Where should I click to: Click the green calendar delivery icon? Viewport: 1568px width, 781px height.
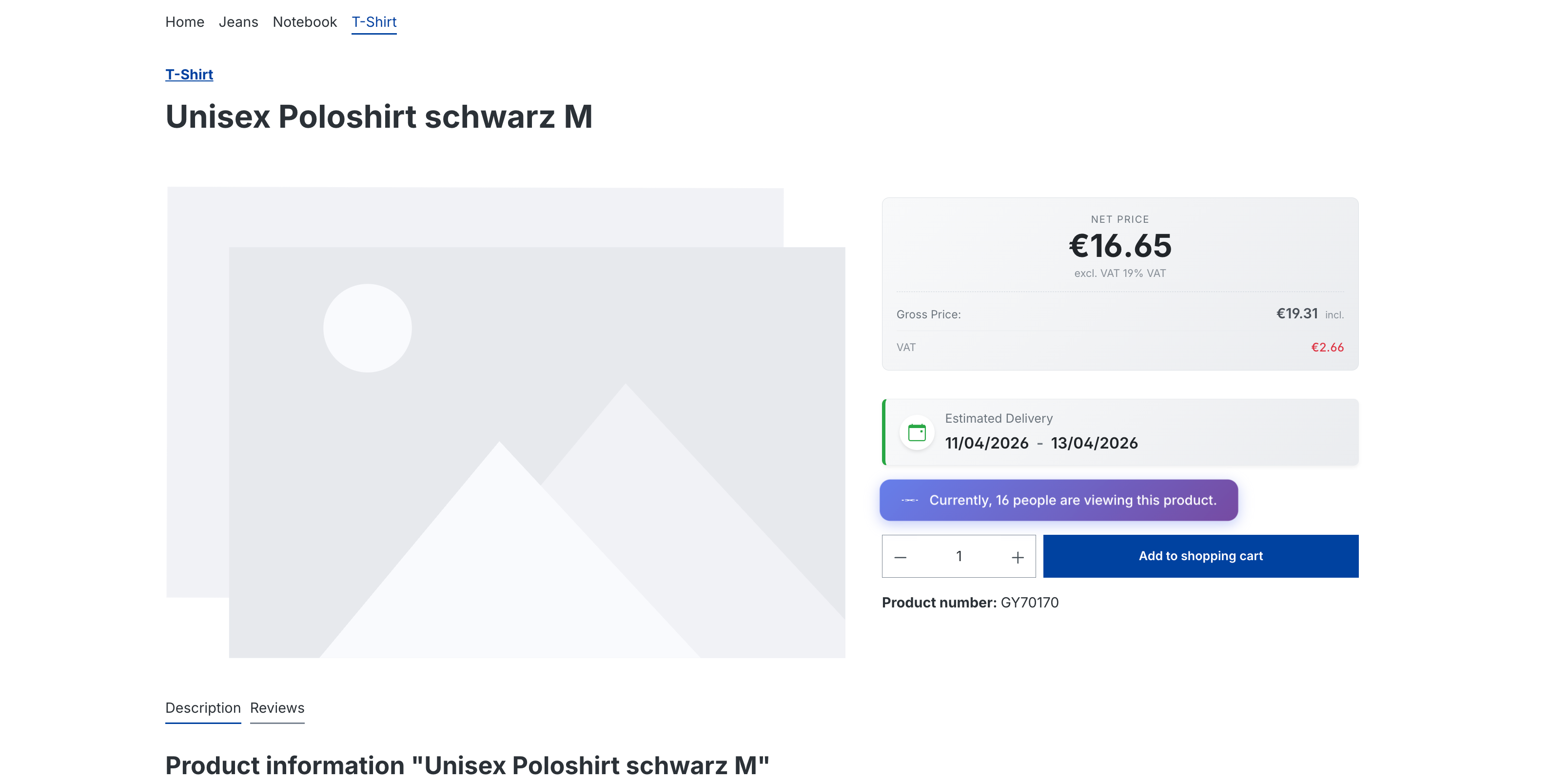point(916,432)
